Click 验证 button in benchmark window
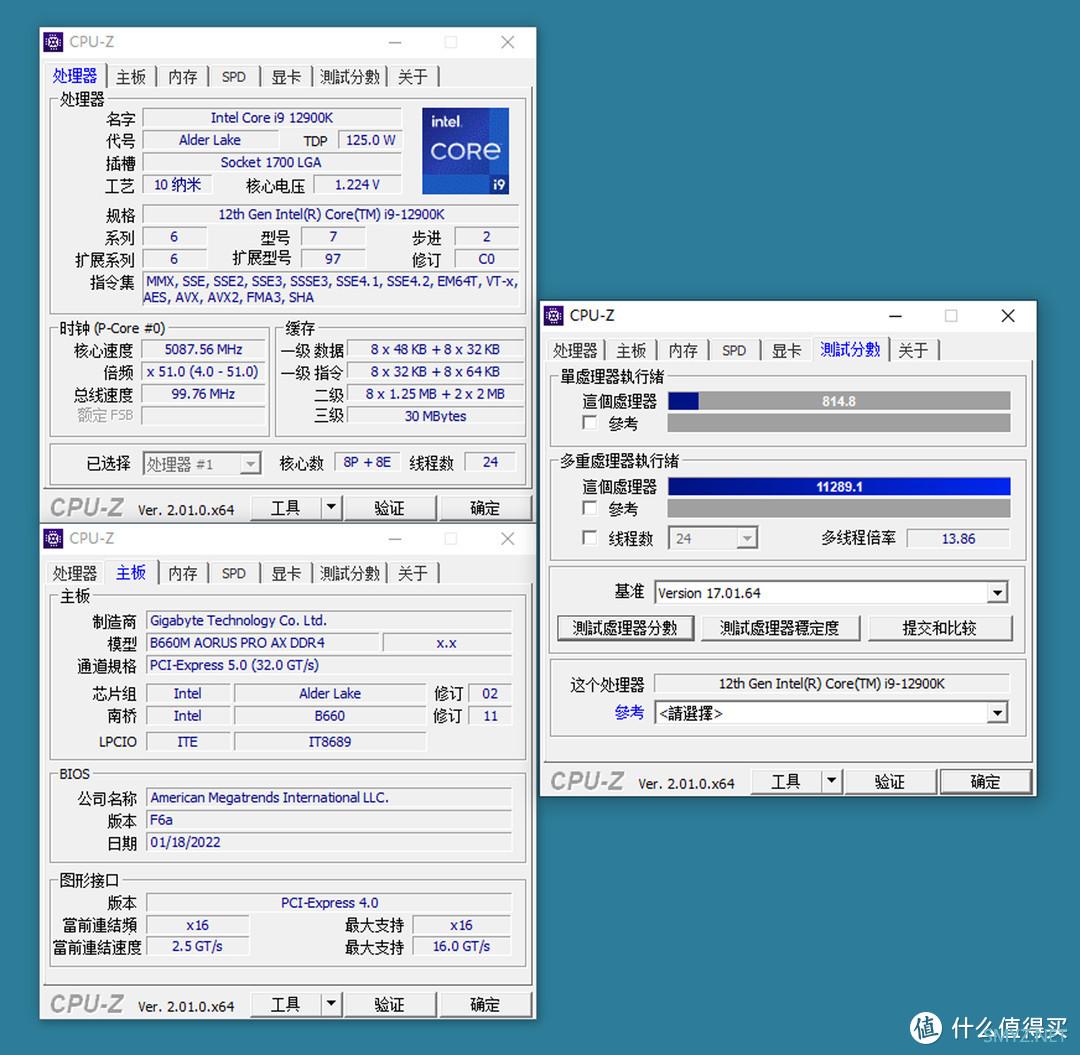The image size is (1080, 1055). [890, 781]
